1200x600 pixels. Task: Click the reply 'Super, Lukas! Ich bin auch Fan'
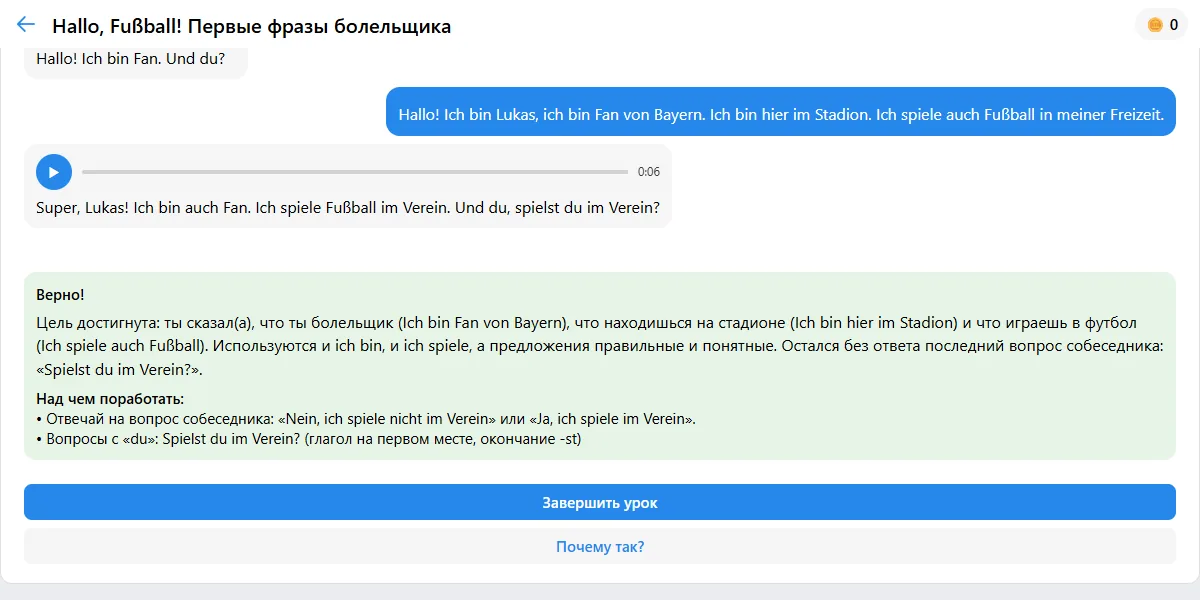coord(348,209)
